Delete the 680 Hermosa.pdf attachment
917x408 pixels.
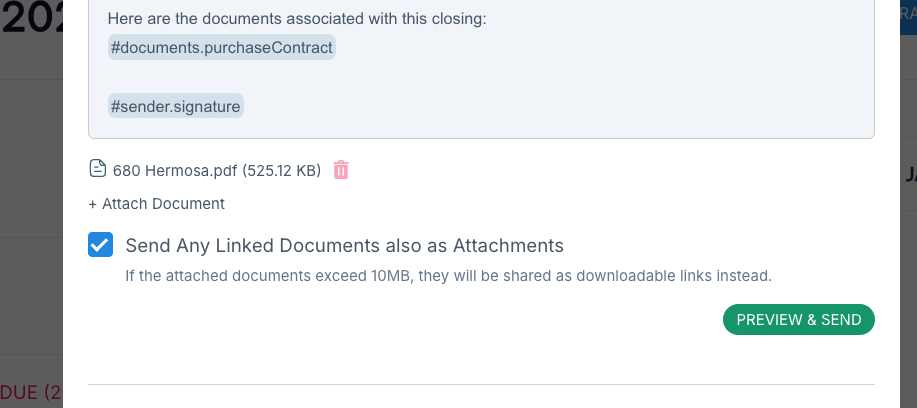(x=341, y=170)
